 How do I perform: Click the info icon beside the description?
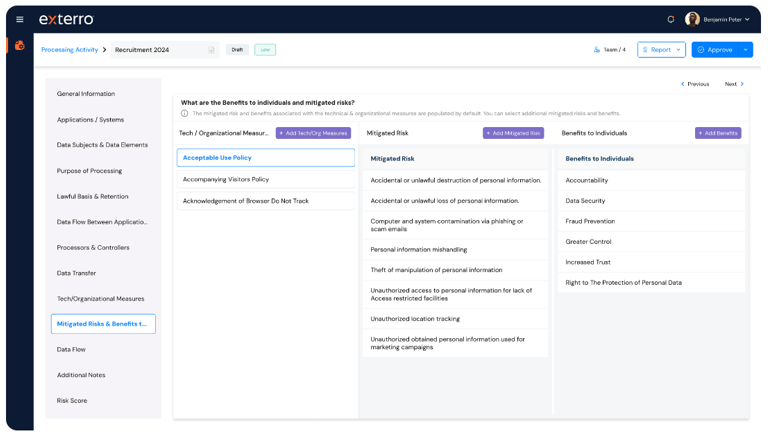pos(184,113)
